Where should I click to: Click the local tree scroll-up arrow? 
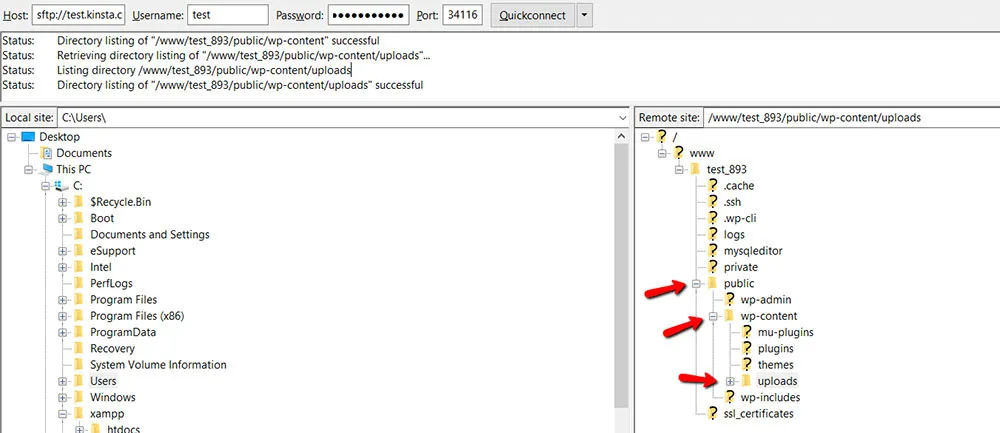(622, 136)
